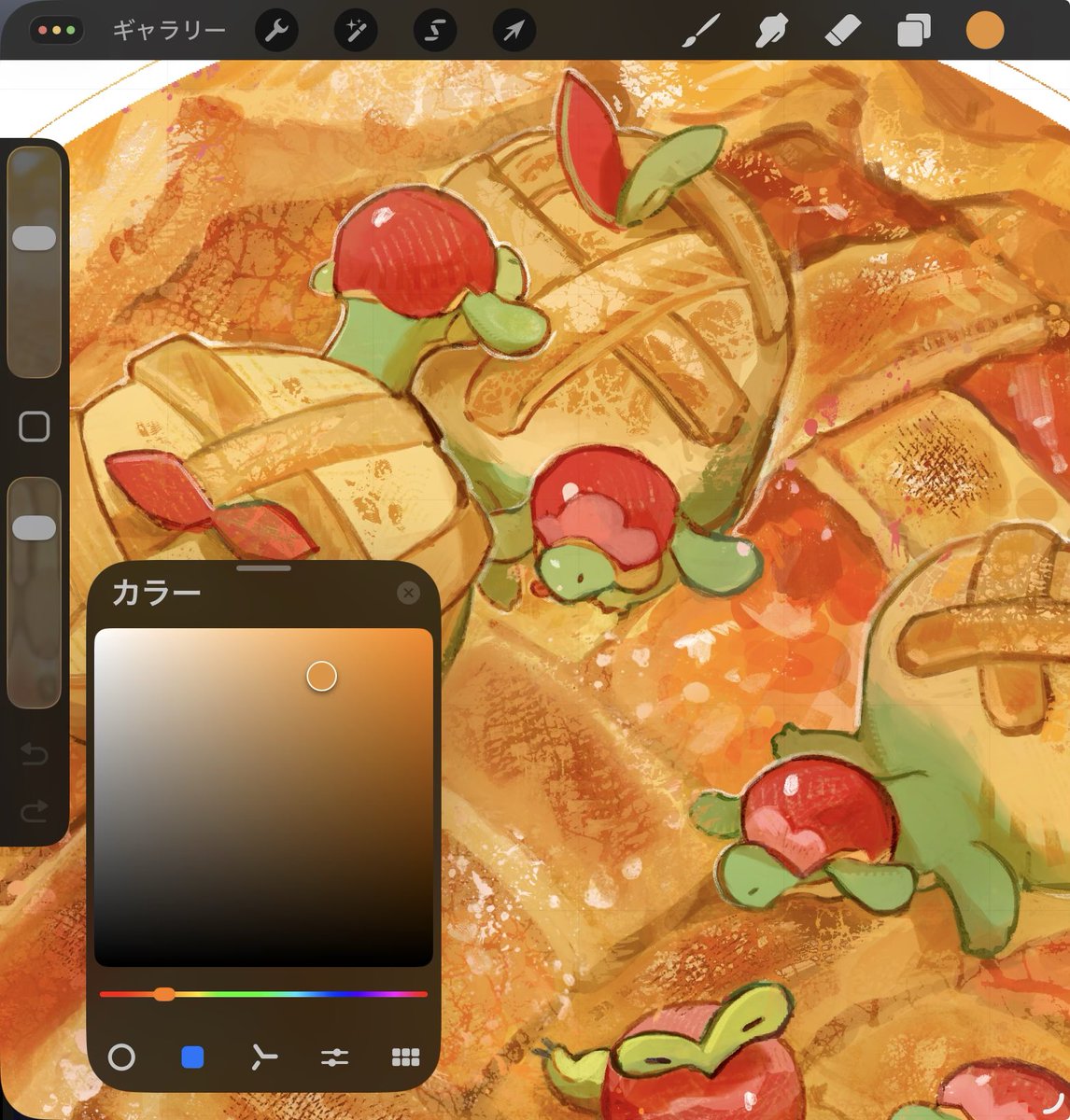Click the brush opacity slider handle

[35, 527]
